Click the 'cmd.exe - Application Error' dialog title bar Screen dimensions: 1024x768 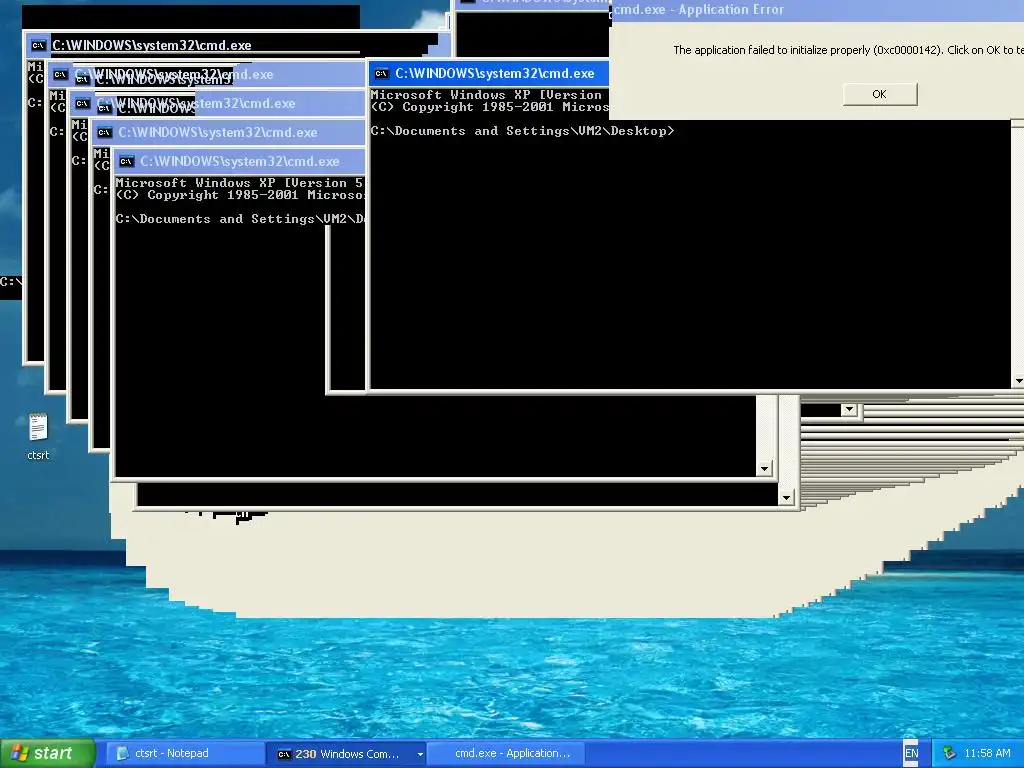817,10
